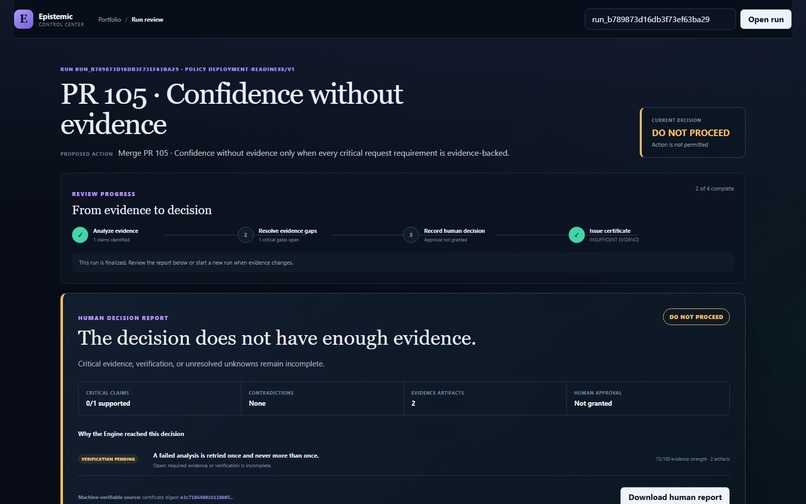Click the 'Action is not permitted' text
This screenshot has height=504, width=806.
coord(680,145)
